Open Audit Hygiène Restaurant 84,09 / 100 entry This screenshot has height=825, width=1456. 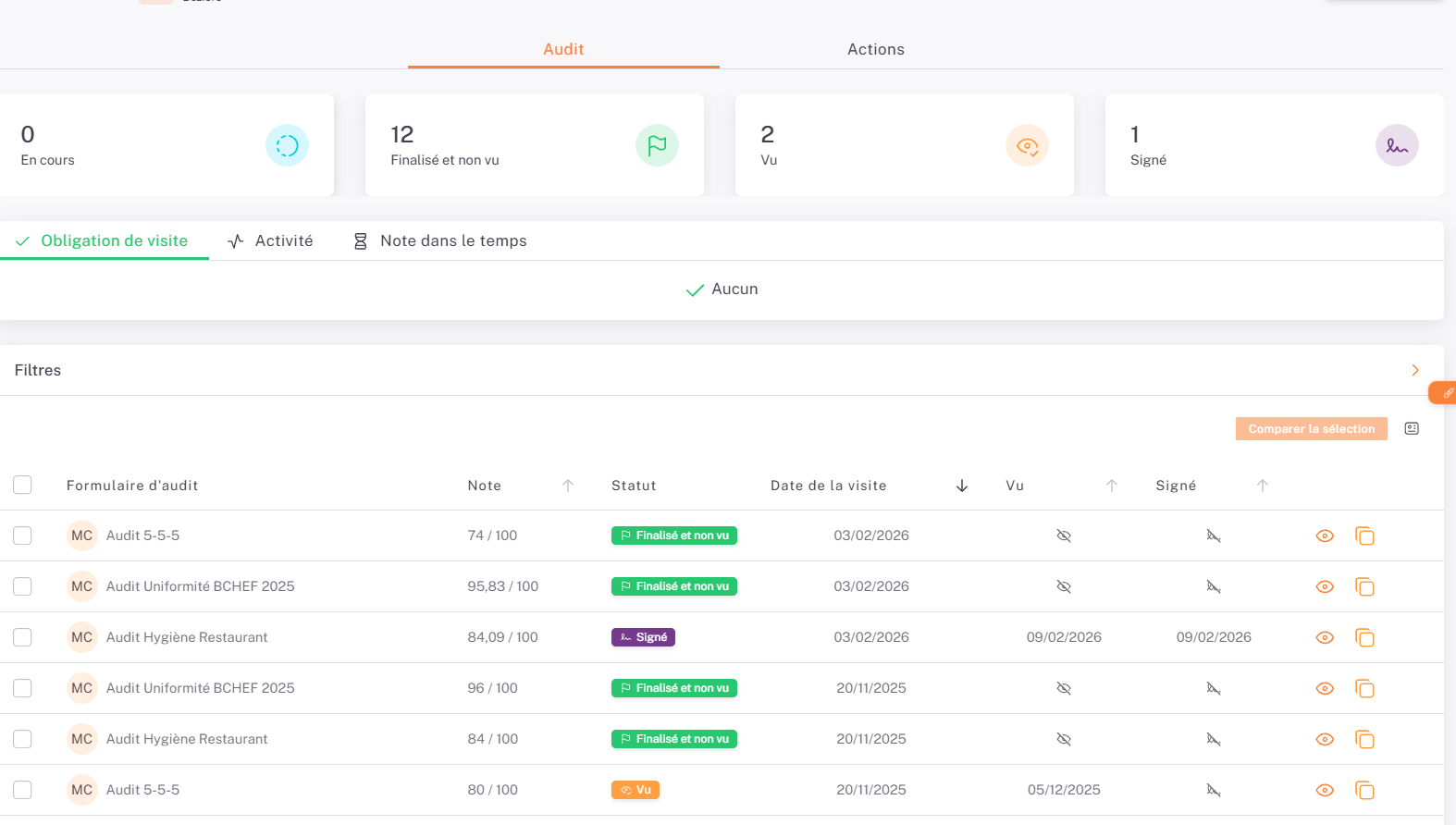tap(187, 637)
